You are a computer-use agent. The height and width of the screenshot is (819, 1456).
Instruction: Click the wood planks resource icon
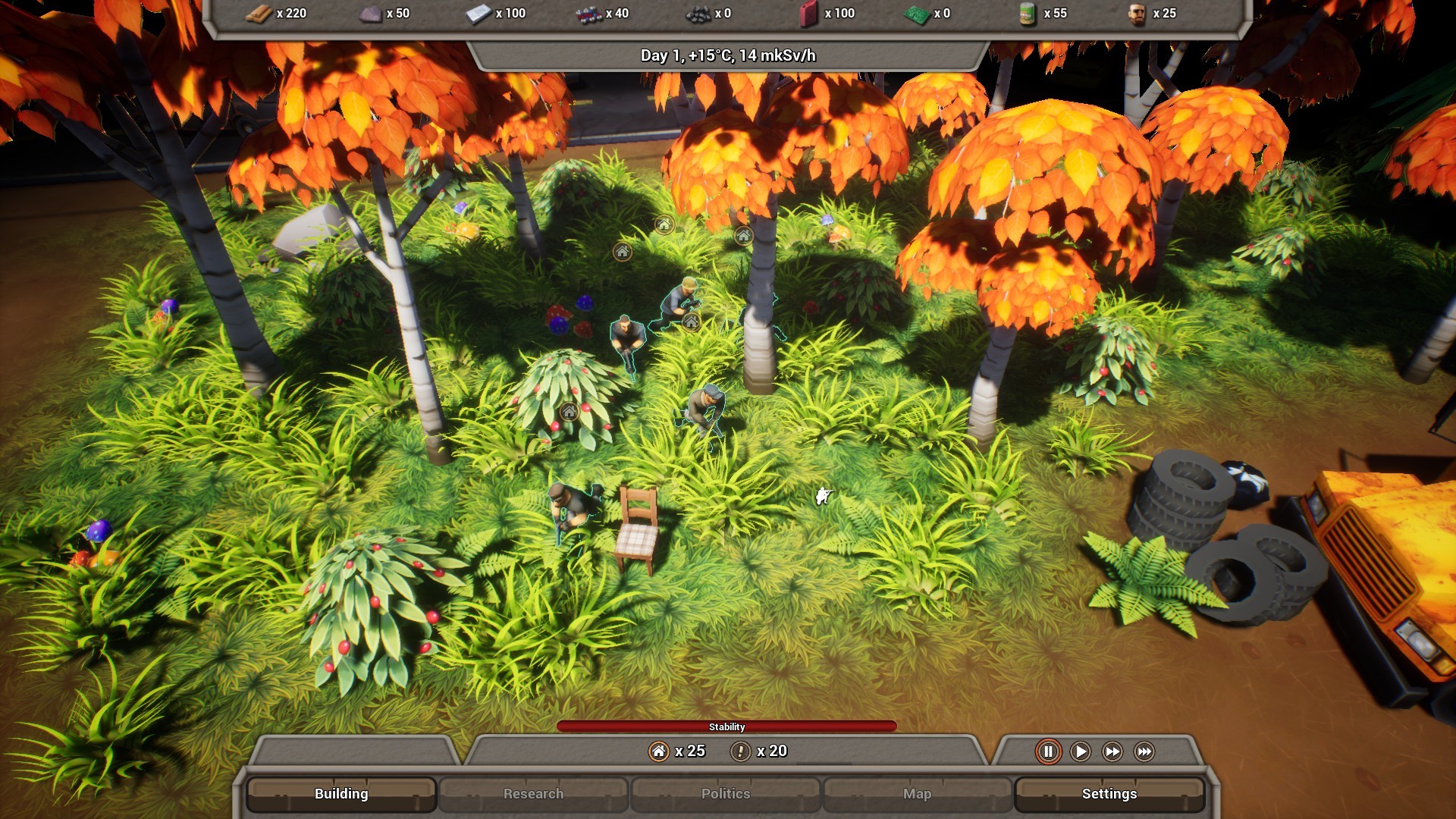pyautogui.click(x=258, y=14)
